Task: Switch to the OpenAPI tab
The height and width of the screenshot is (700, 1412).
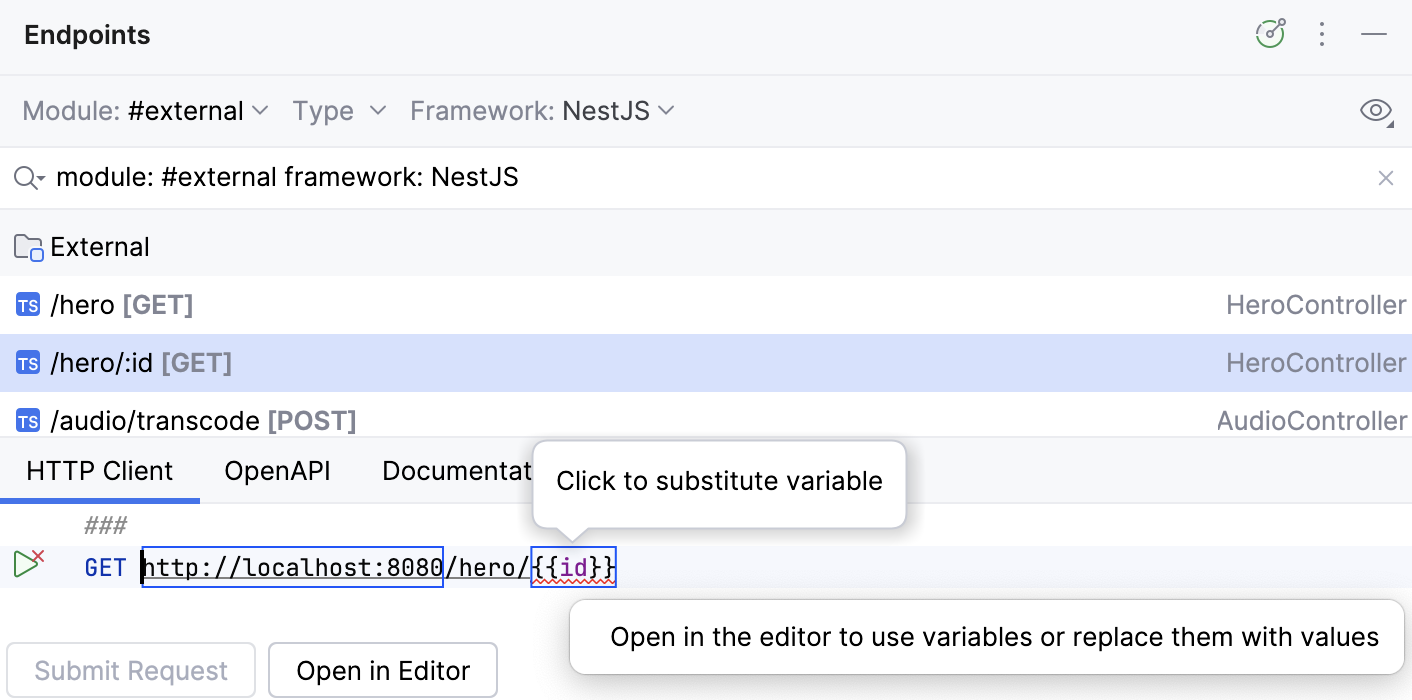Action: [x=277, y=470]
